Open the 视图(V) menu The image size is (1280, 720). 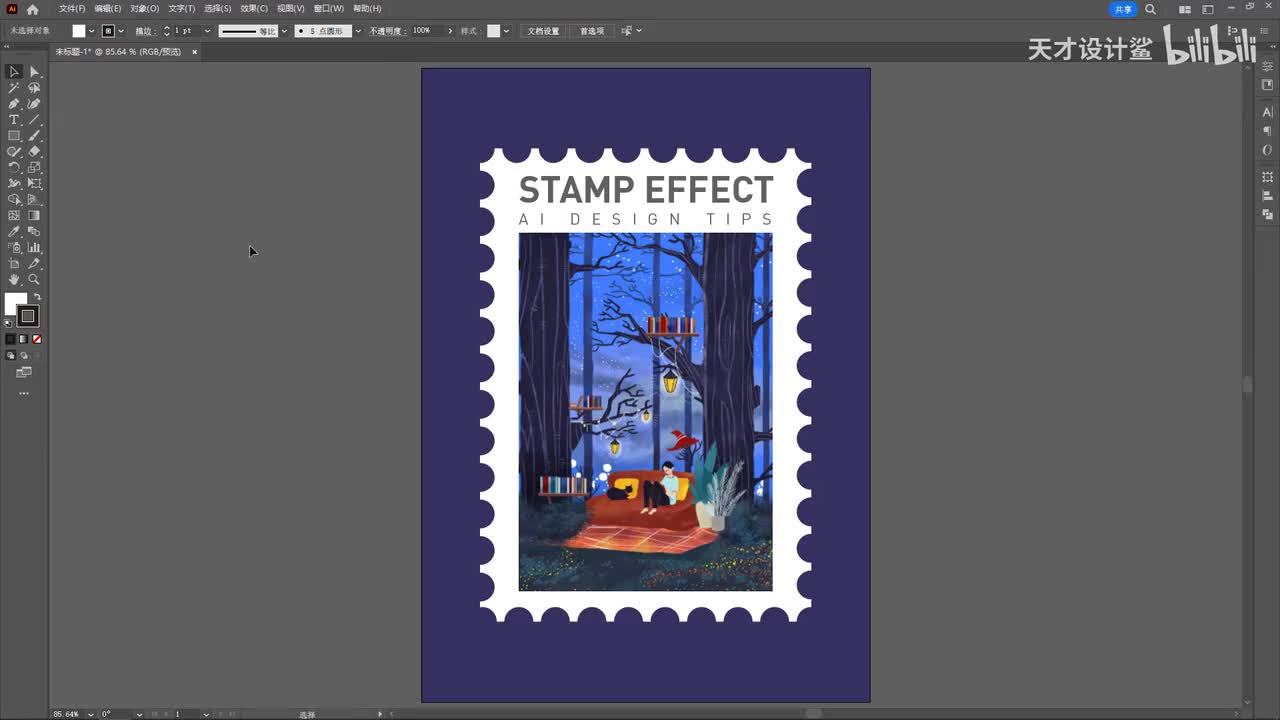(290, 9)
